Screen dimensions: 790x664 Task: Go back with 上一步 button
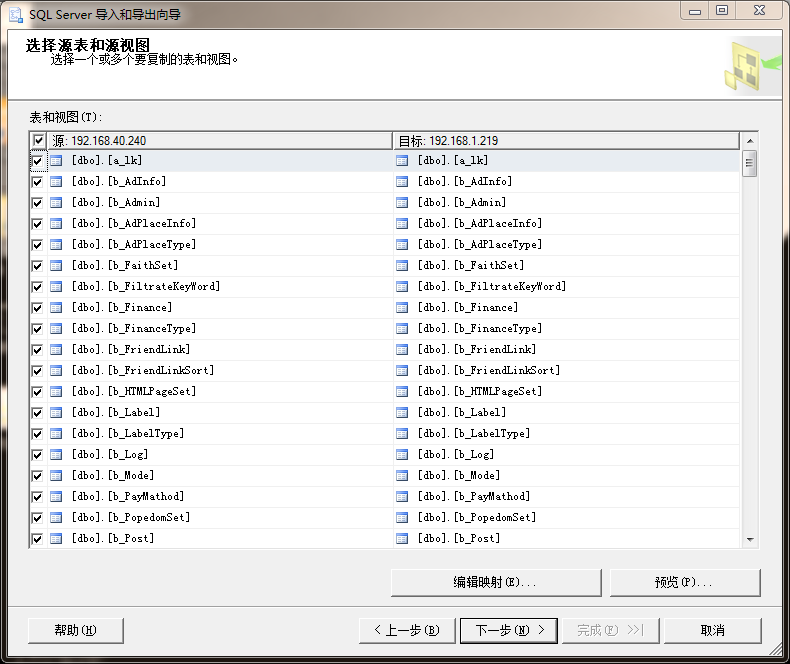(x=407, y=630)
